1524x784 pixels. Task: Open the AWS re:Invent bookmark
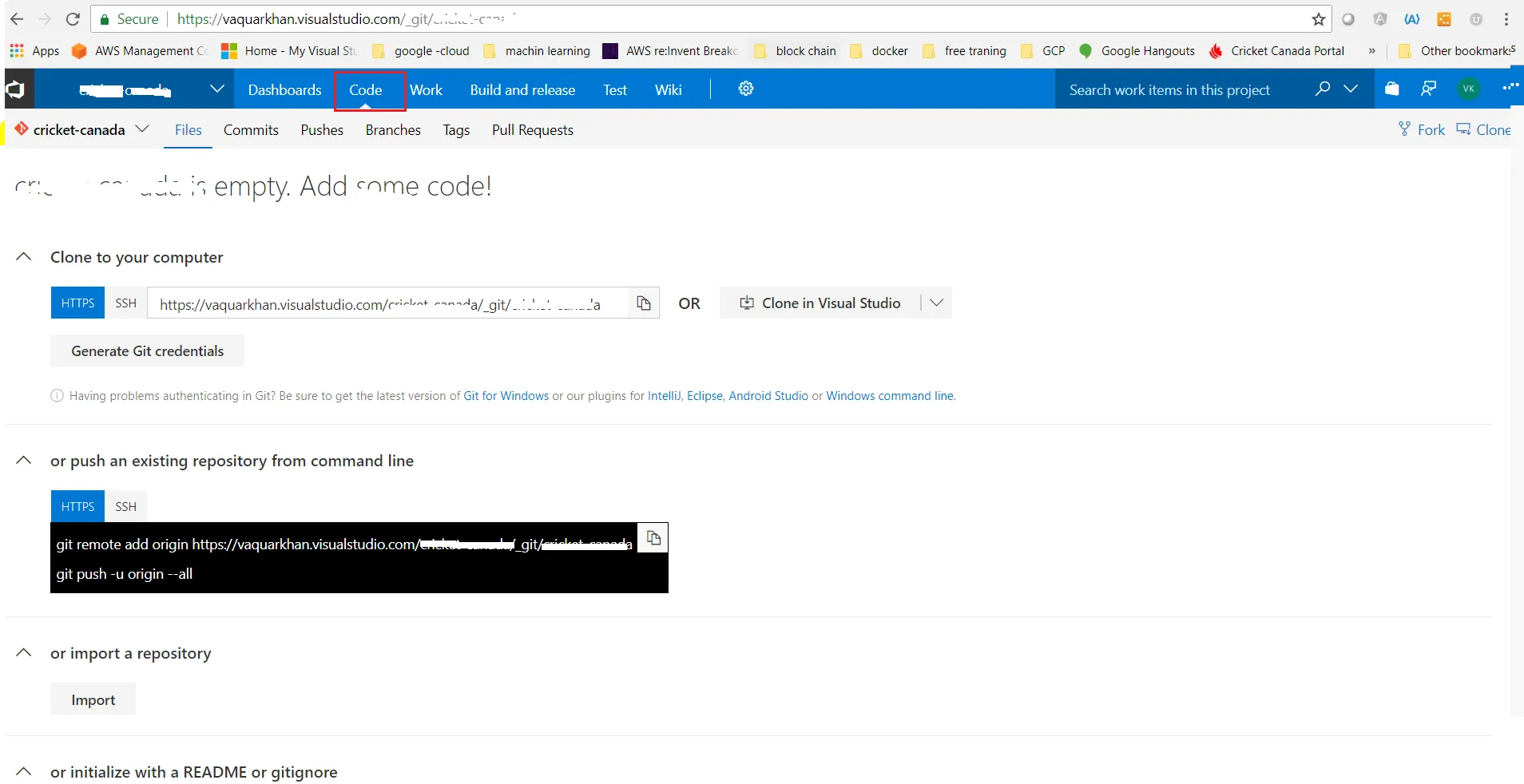tap(670, 51)
